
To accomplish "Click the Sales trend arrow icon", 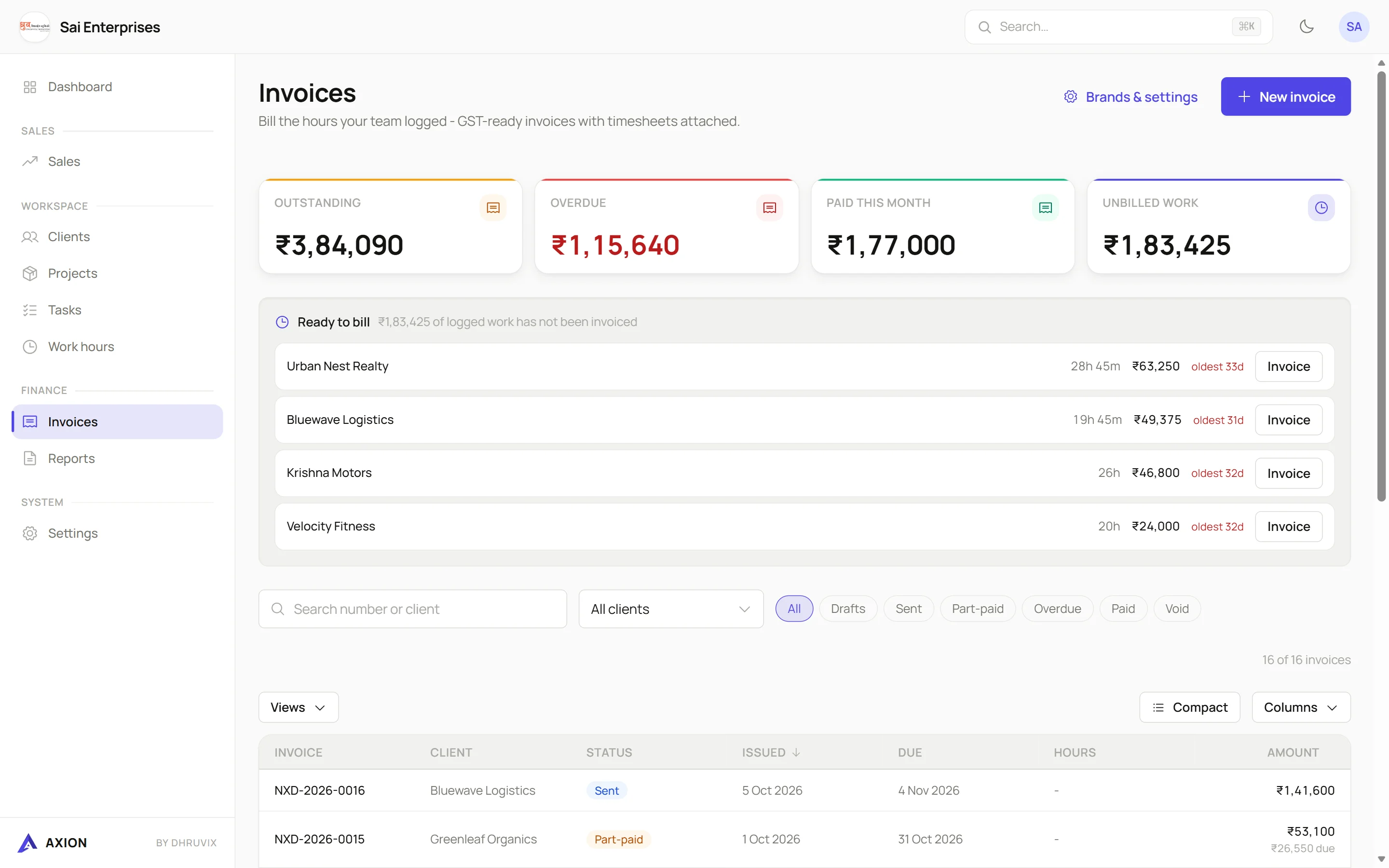I will tap(30, 162).
